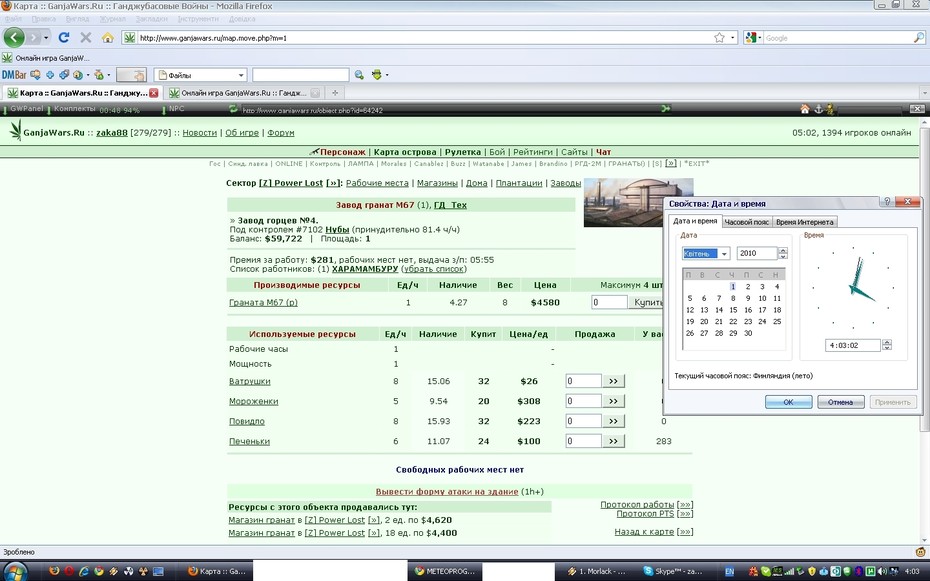The image size is (930, 581).
Task: Click the GWPanel green refresh arrows icon
Action: click(233, 109)
